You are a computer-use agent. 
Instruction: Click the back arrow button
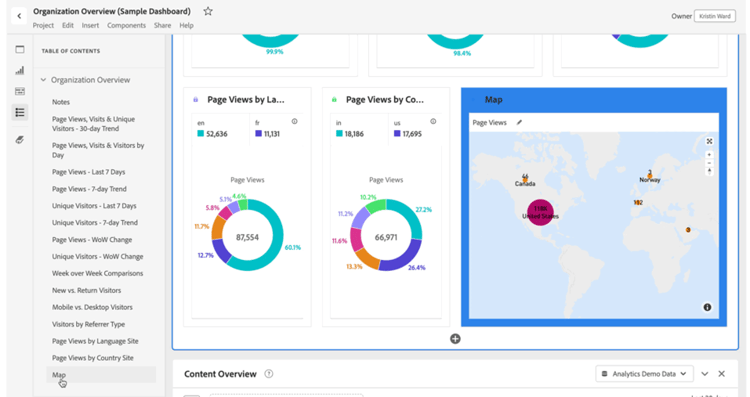click(x=19, y=16)
